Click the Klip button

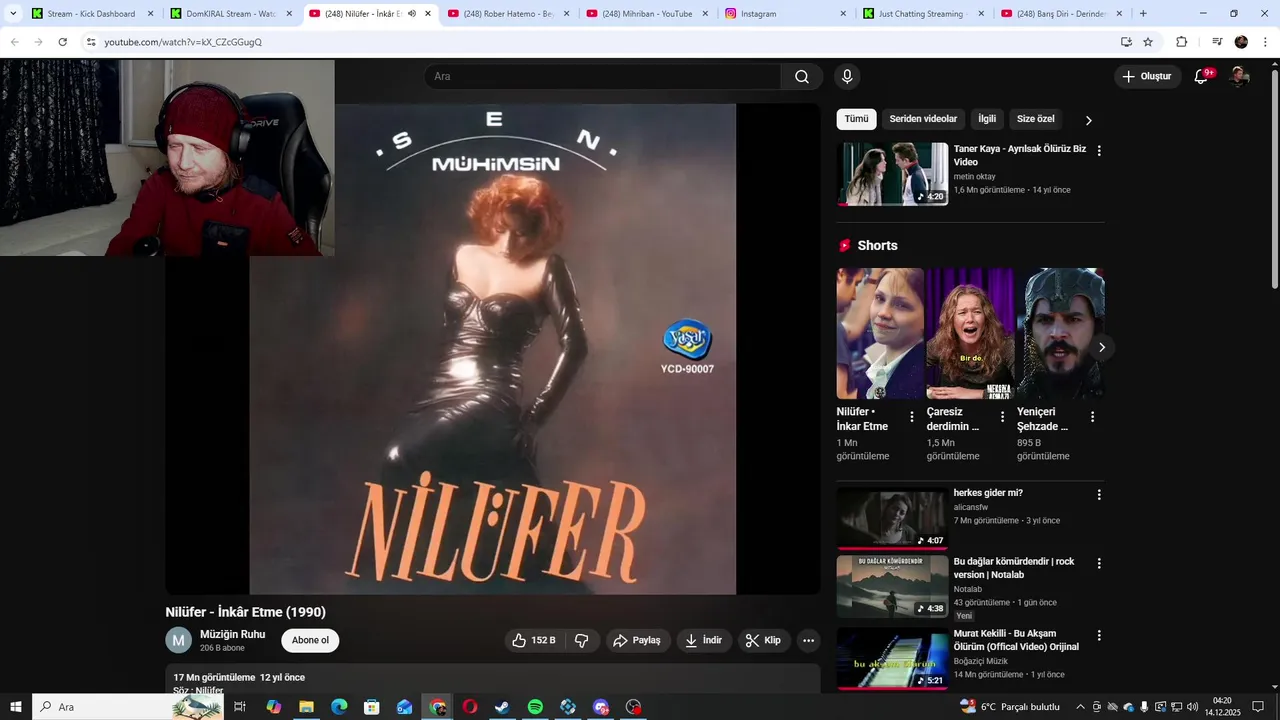(x=764, y=640)
